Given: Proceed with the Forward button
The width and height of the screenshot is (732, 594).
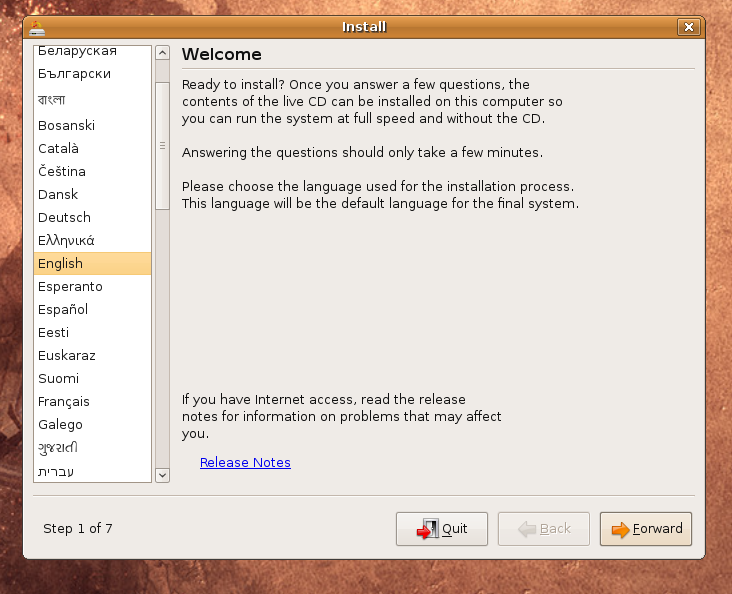Looking at the screenshot, I should pos(646,529).
